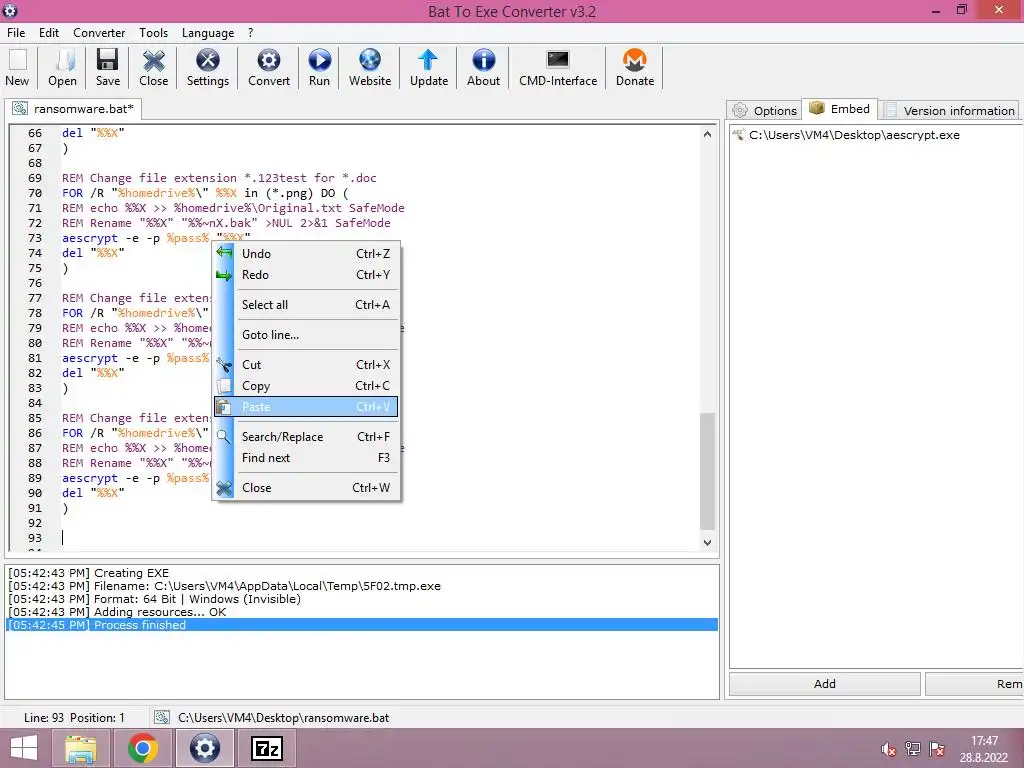Open 7-Zip from the taskbar
Viewport: 1024px width, 768px height.
[x=267, y=748]
